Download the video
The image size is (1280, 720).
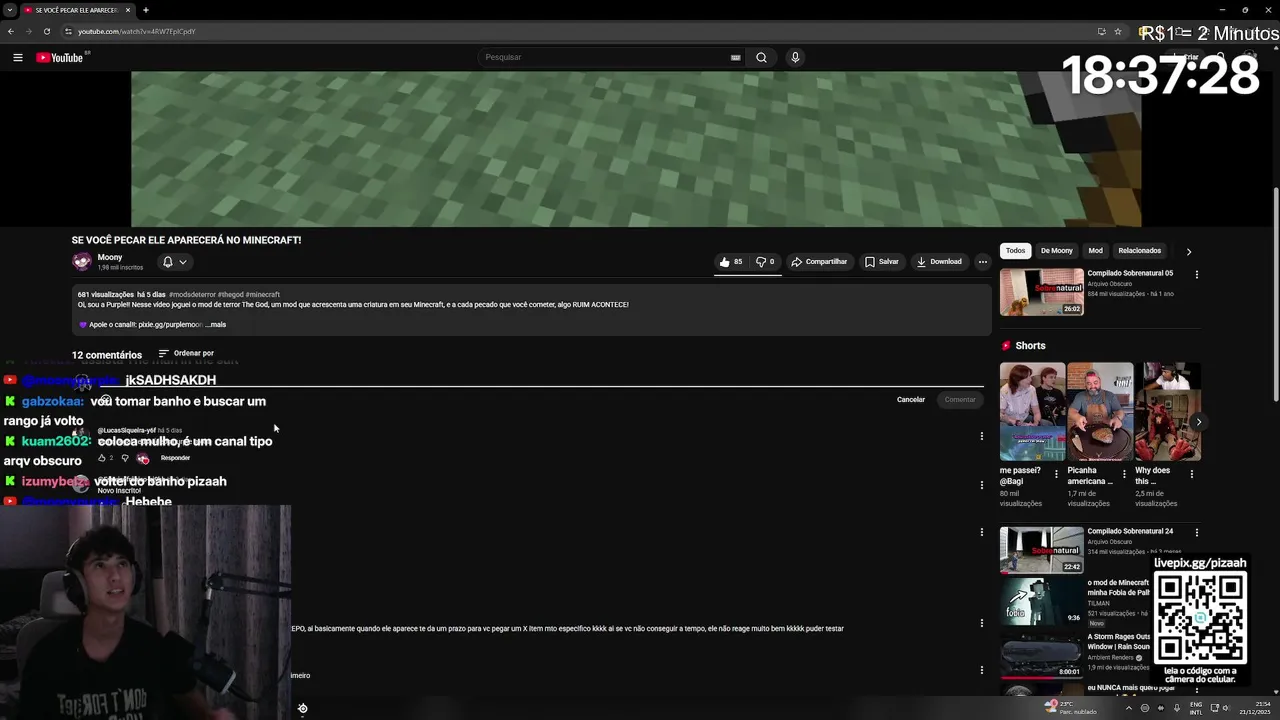point(939,262)
